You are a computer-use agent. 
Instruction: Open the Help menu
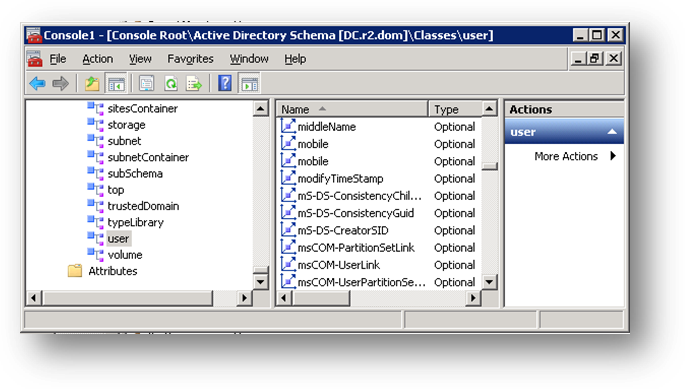295,59
